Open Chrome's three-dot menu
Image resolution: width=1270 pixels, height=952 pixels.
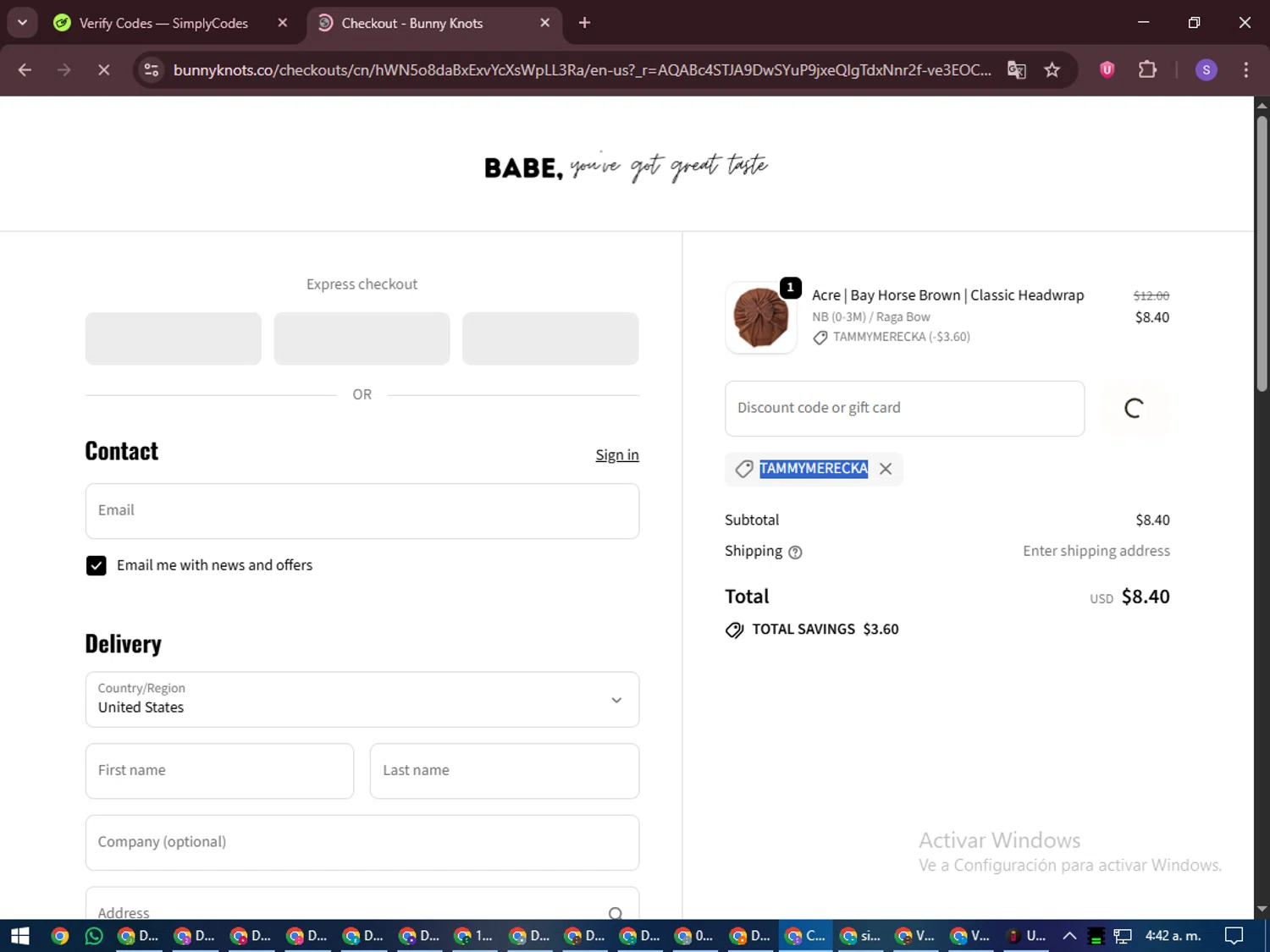pyautogui.click(x=1245, y=70)
